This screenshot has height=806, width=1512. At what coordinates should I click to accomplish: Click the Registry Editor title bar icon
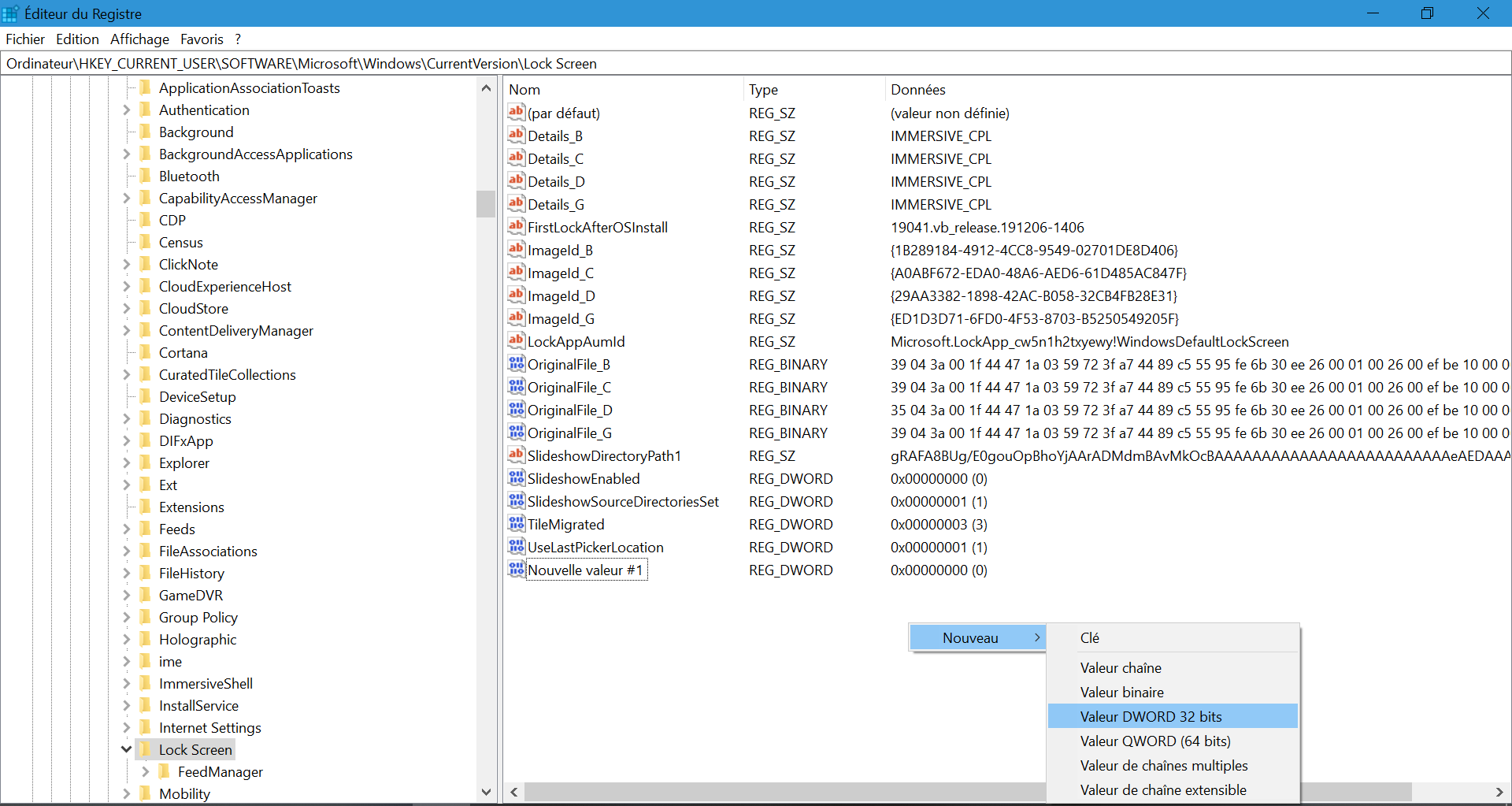click(11, 13)
